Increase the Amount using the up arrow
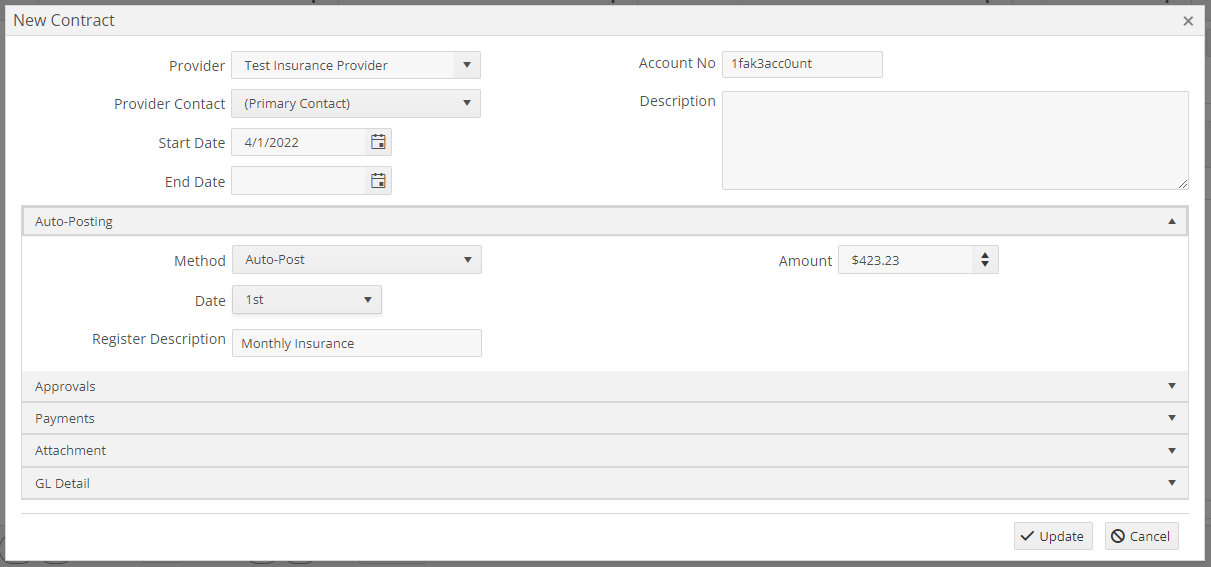Image resolution: width=1211 pixels, height=567 pixels. [985, 255]
